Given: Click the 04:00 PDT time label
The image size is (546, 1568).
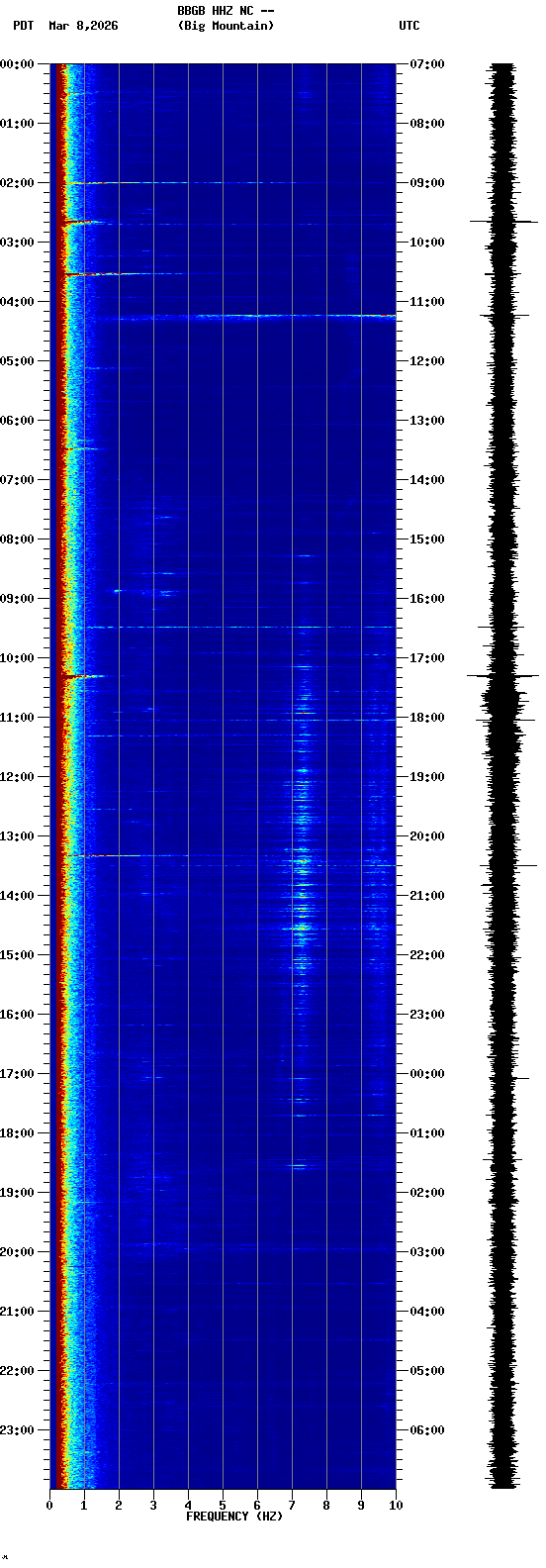Looking at the screenshot, I should pos(17,302).
